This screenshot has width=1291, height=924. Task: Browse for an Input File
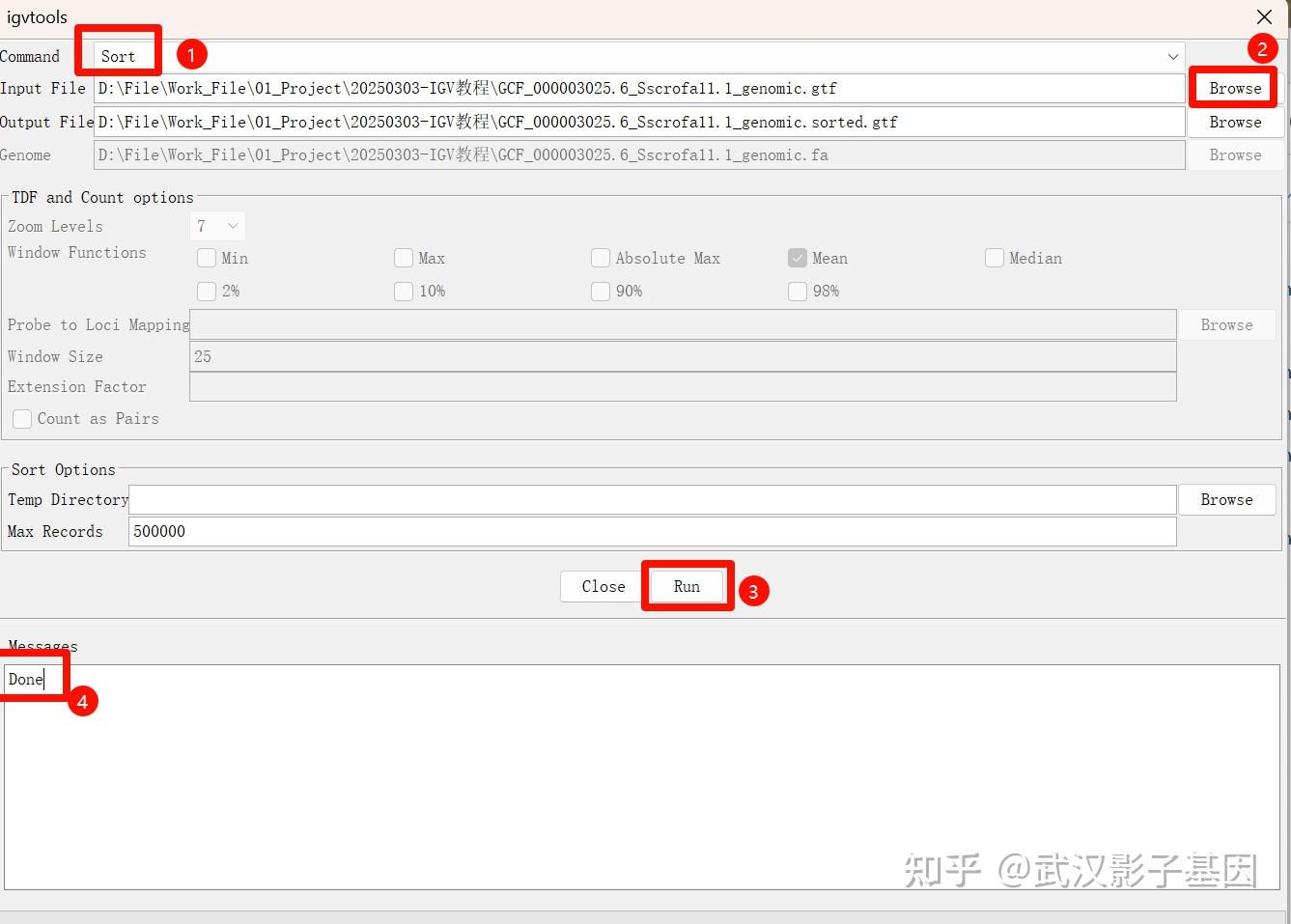[1234, 88]
